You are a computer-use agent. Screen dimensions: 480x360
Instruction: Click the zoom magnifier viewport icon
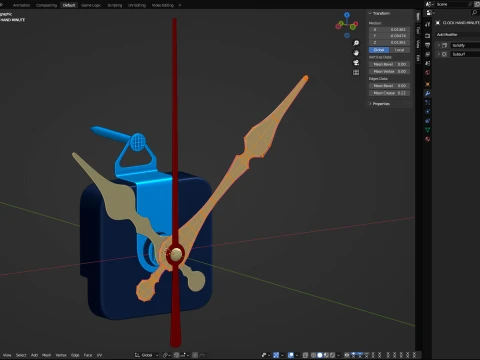(356, 43)
